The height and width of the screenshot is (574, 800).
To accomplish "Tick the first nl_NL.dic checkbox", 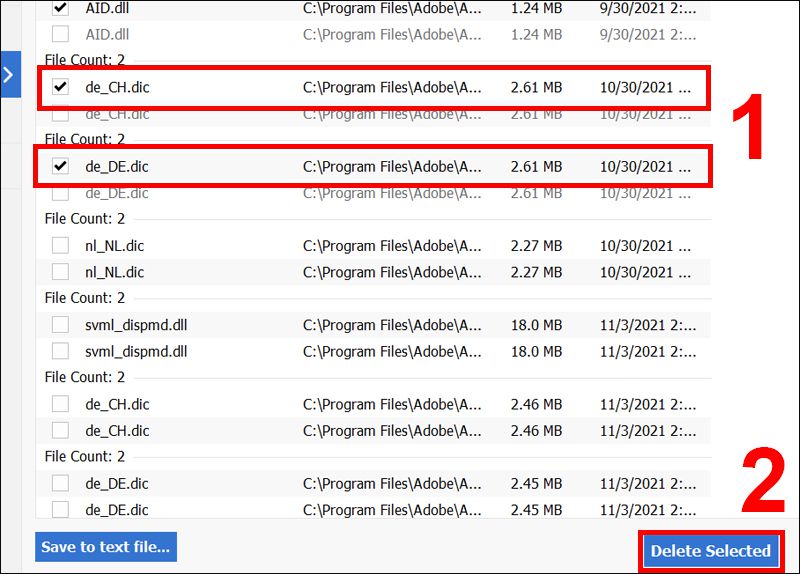I will coord(61,246).
